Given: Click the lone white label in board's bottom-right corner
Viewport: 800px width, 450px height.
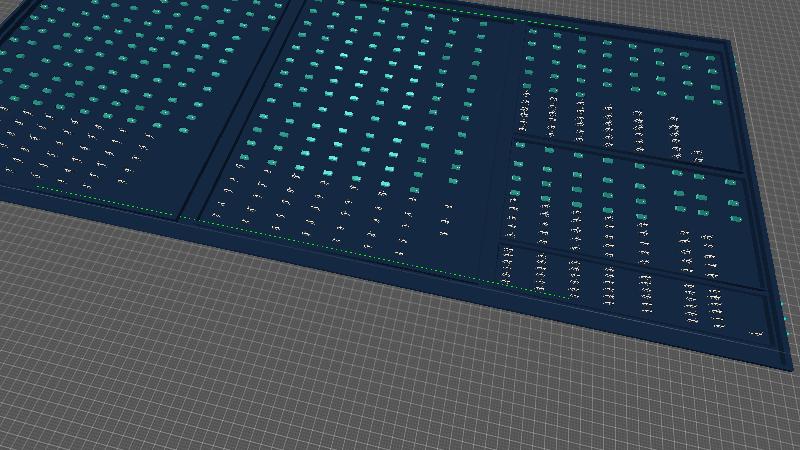Looking at the screenshot, I should [x=756, y=333].
